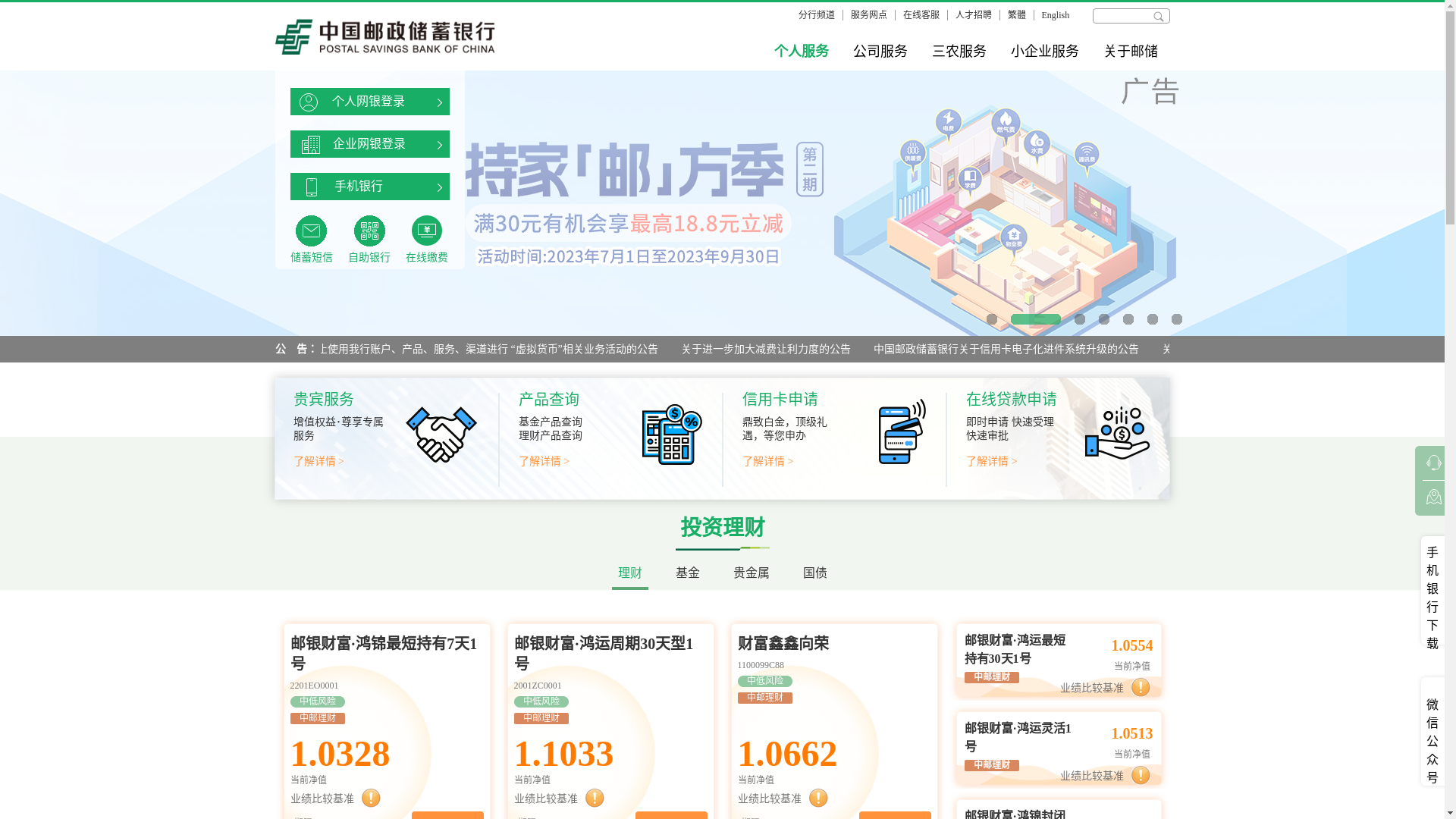Go to first banner slide dot
The width and height of the screenshot is (1456, 819).
992,319
